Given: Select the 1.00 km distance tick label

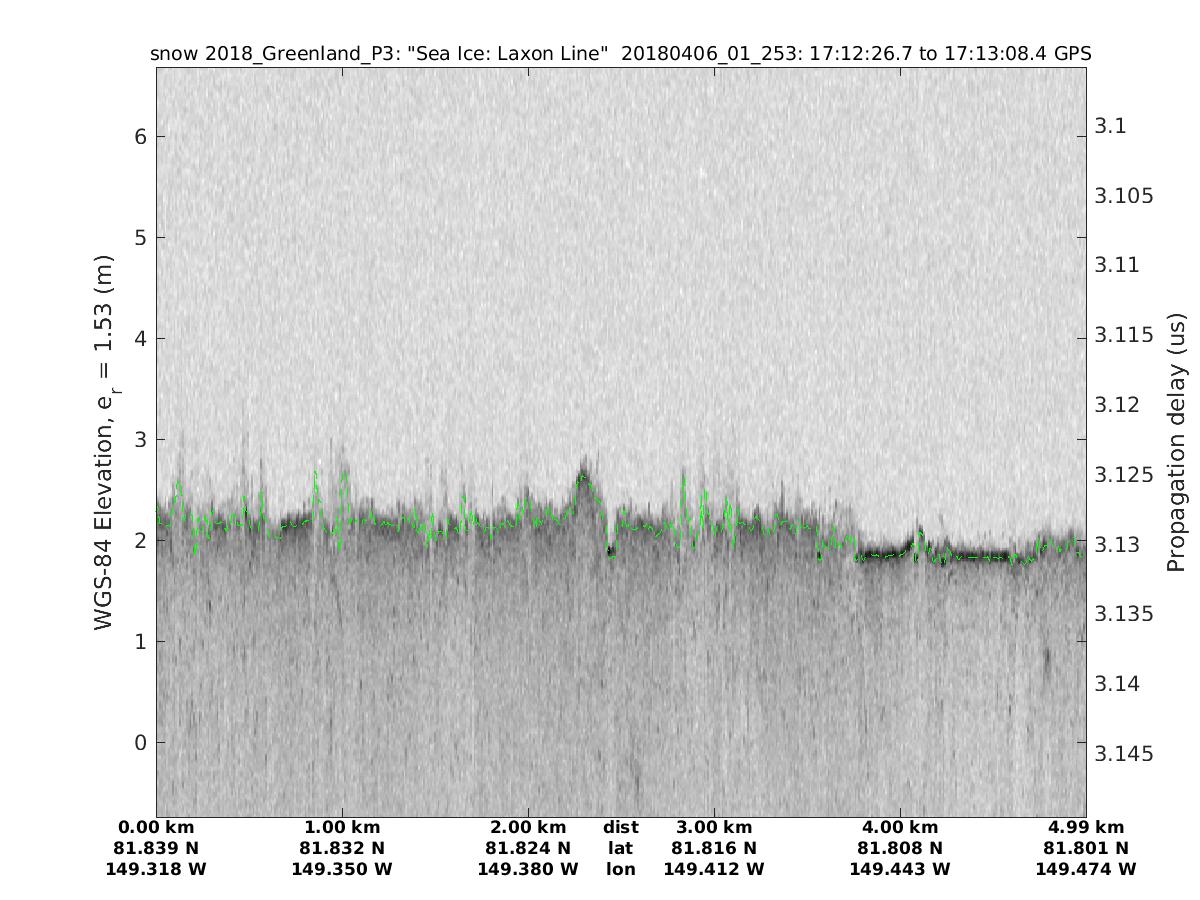Looking at the screenshot, I should pos(342,827).
